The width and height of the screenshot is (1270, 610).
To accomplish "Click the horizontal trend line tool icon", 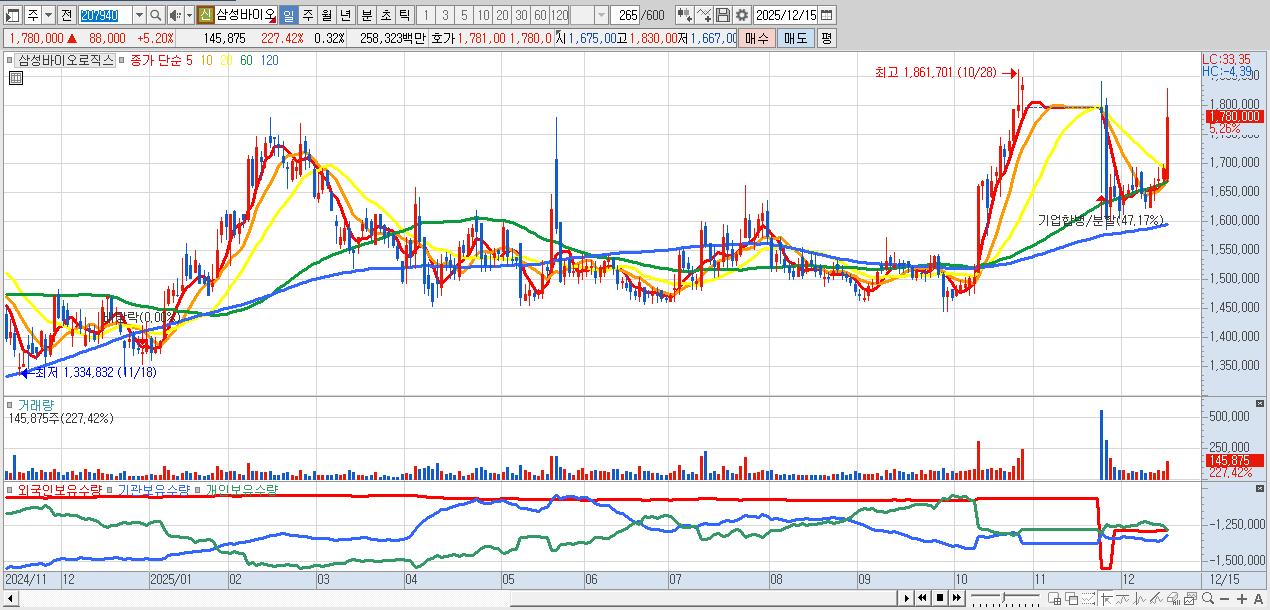I will tap(1123, 598).
